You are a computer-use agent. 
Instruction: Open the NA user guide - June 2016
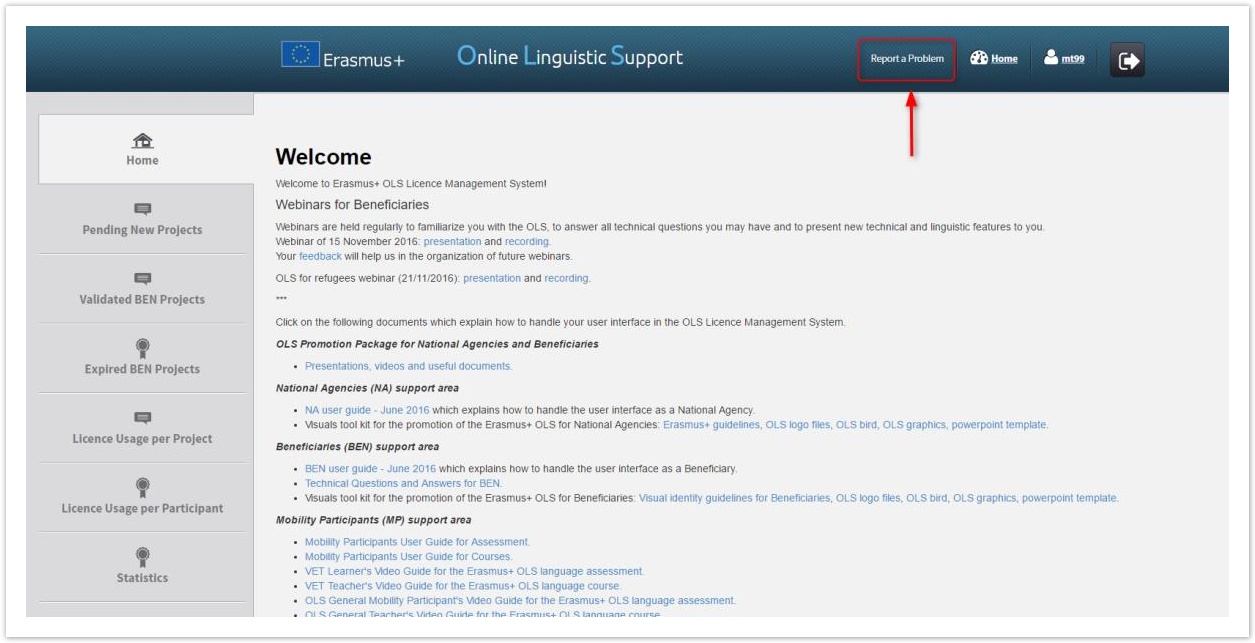pyautogui.click(x=367, y=410)
